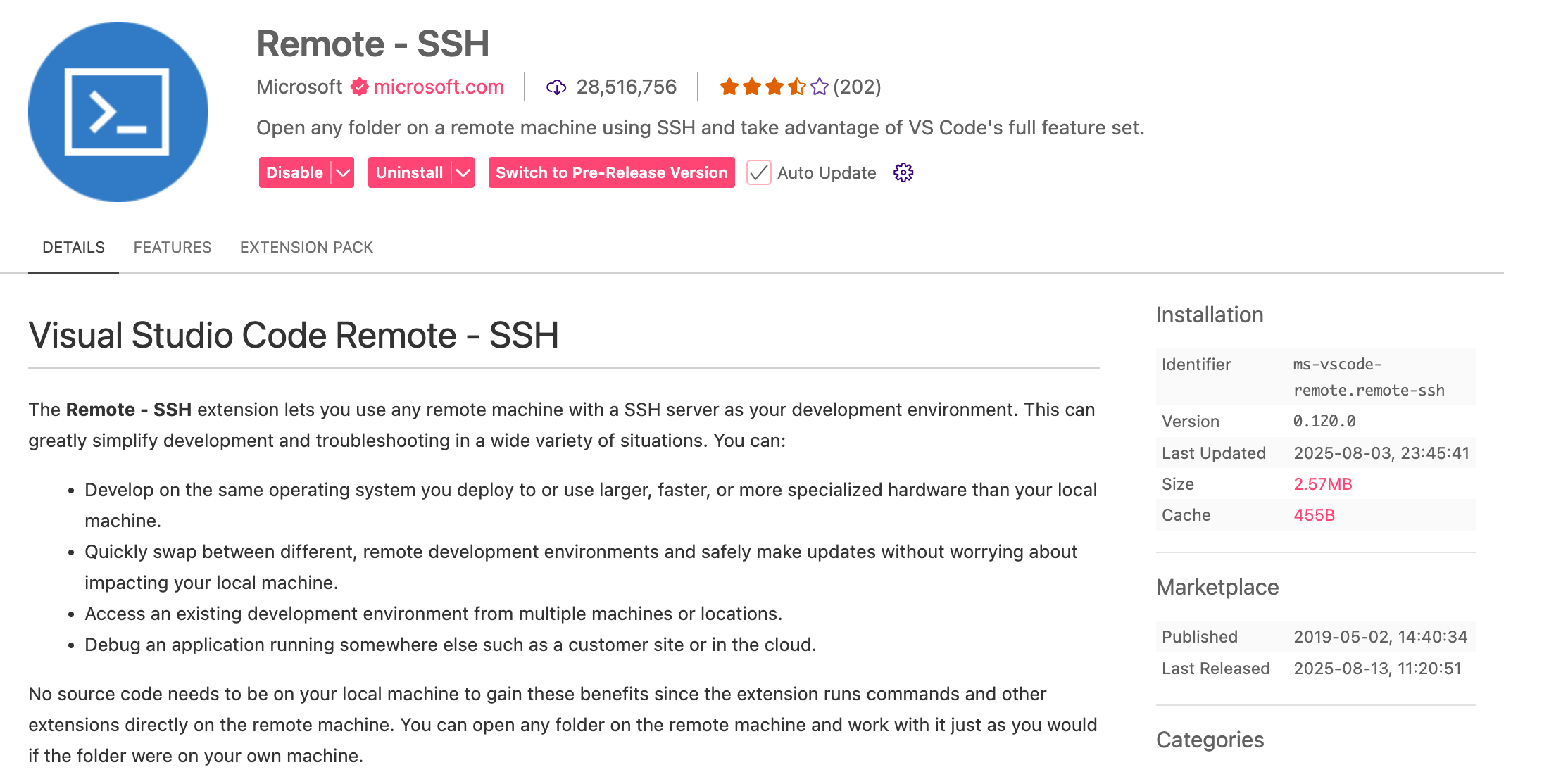Click the Uninstall button

[x=409, y=172]
